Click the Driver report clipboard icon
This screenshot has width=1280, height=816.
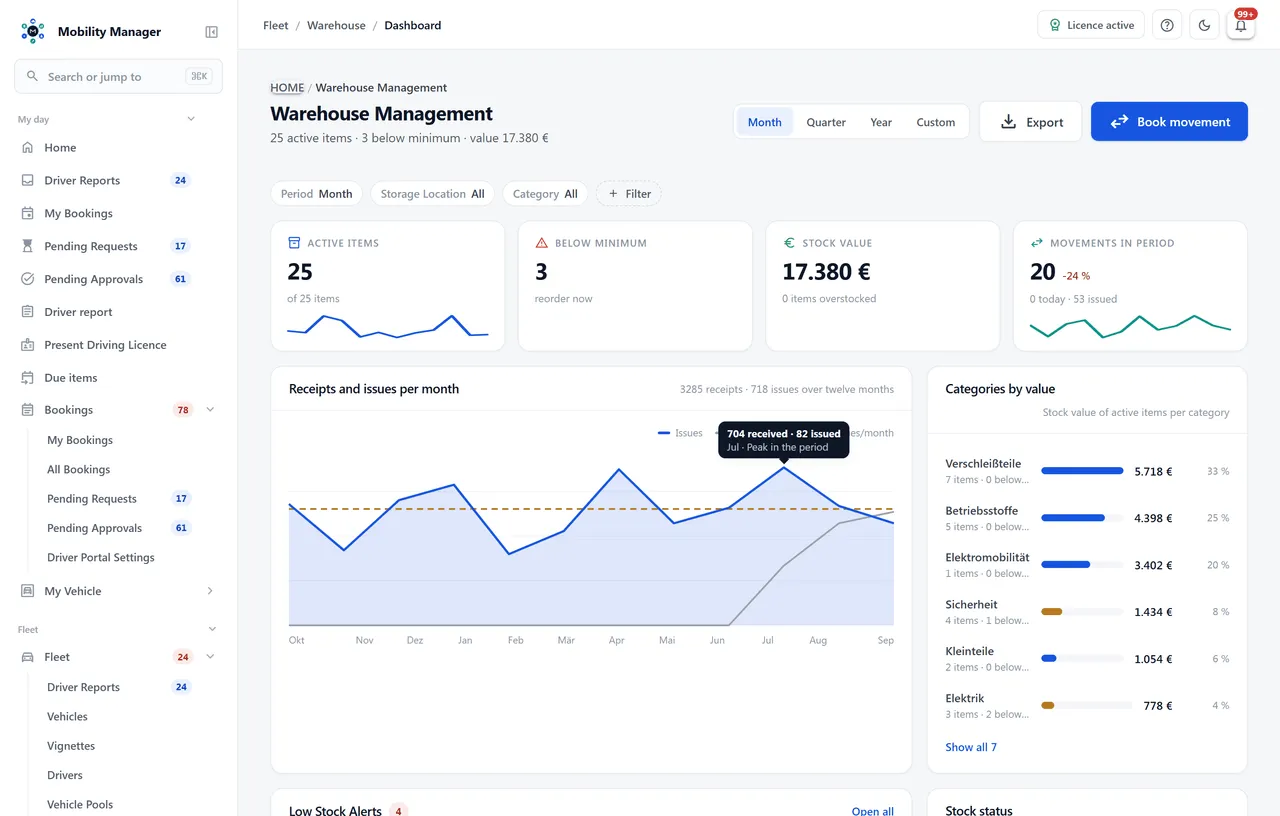(x=27, y=312)
